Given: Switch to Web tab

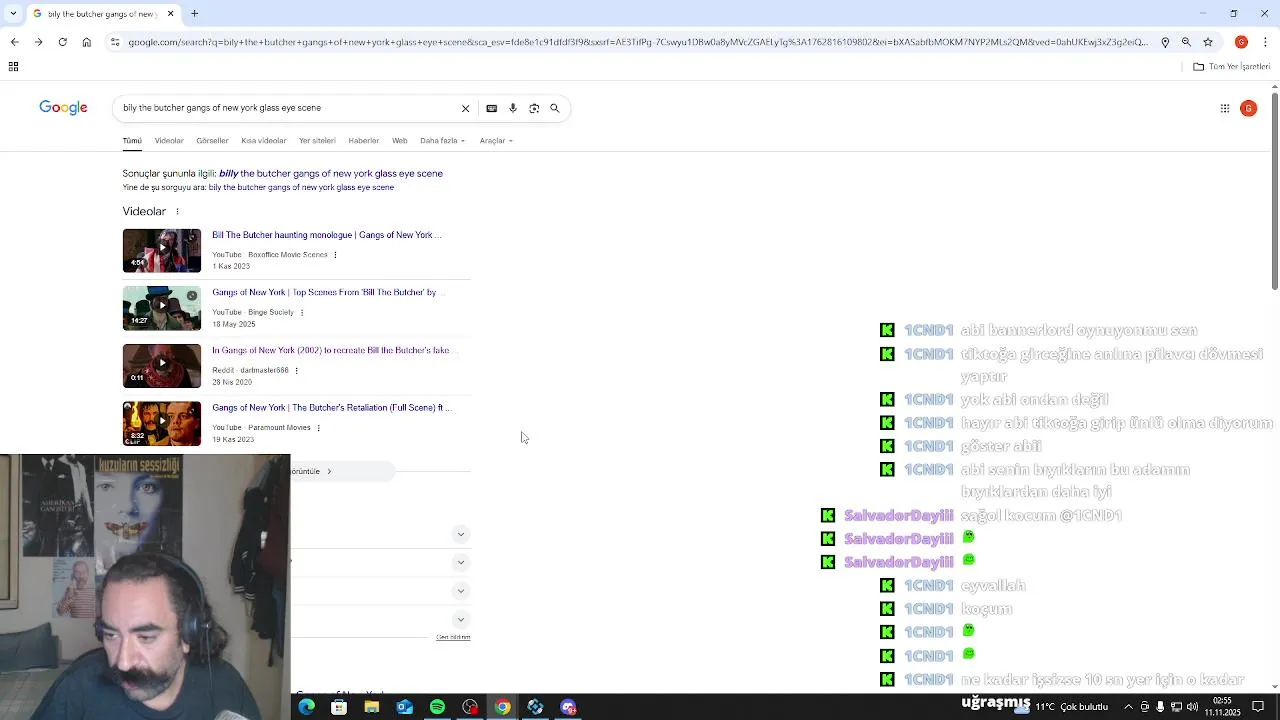Looking at the screenshot, I should (x=399, y=141).
